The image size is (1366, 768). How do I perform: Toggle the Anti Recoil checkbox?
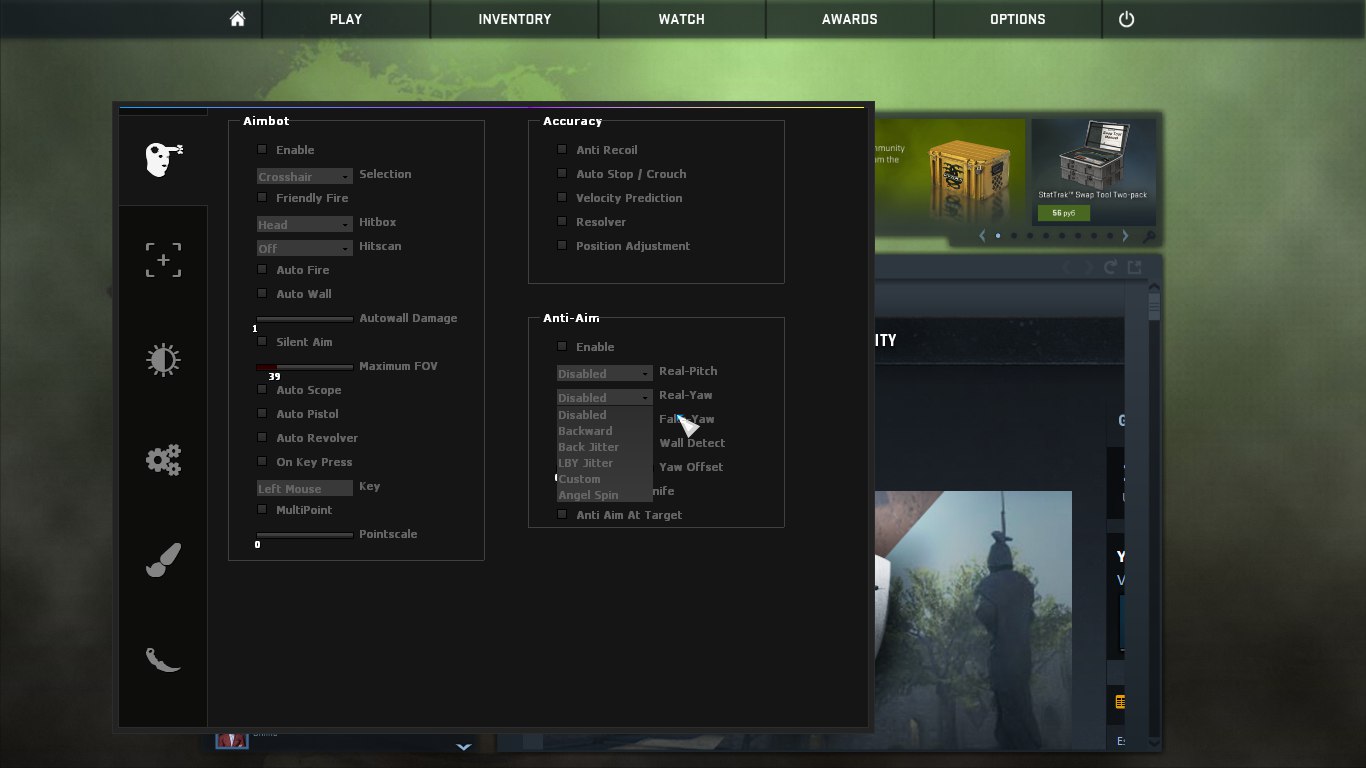[562, 149]
